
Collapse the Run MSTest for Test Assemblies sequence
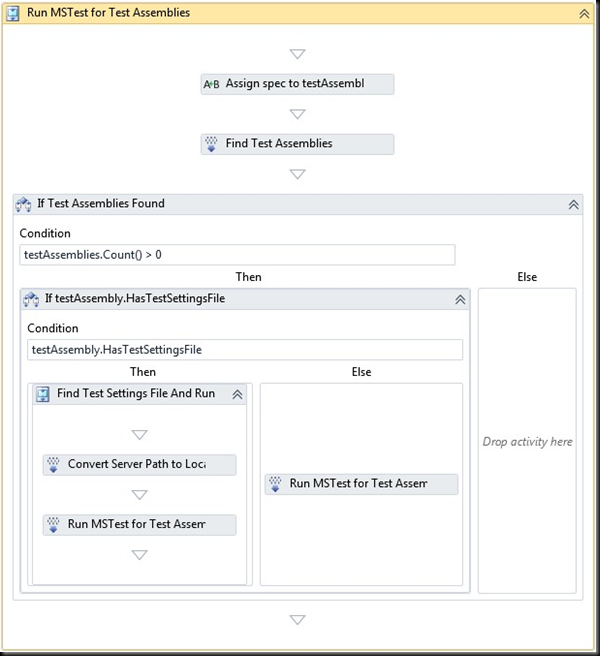[x=584, y=14]
